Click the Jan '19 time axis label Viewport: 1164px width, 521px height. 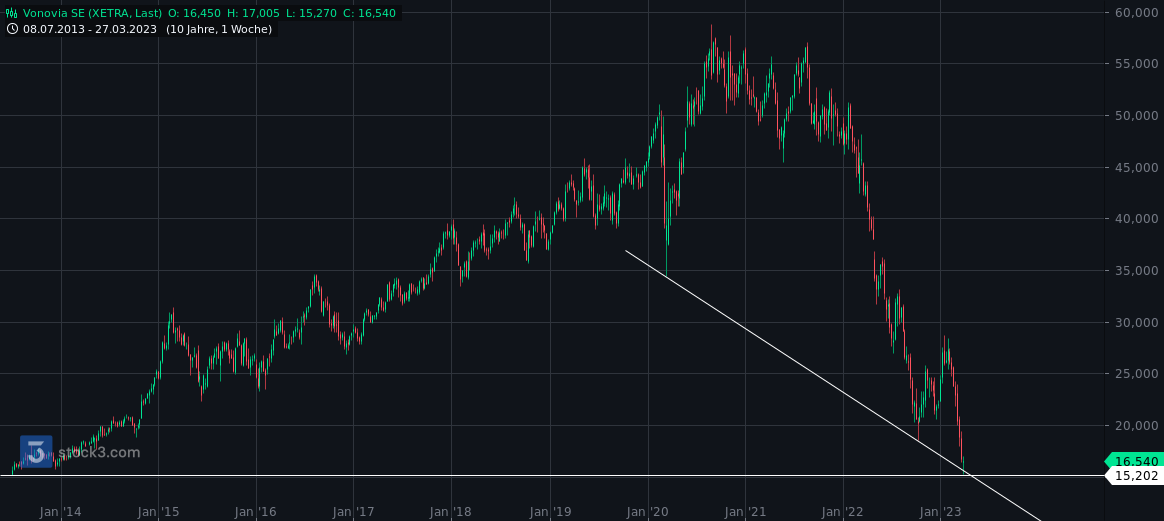[x=550, y=511]
